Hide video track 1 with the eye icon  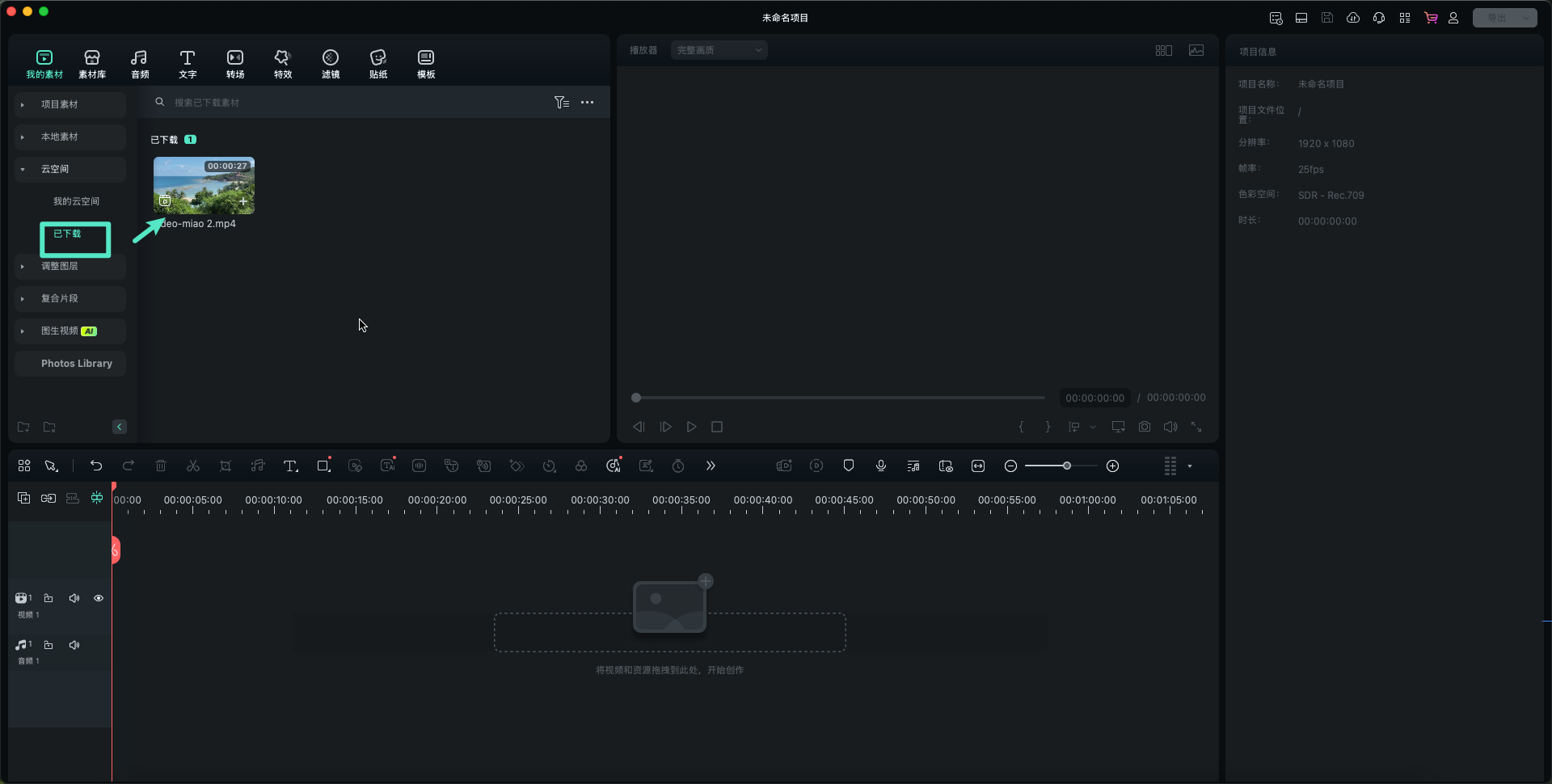point(99,598)
